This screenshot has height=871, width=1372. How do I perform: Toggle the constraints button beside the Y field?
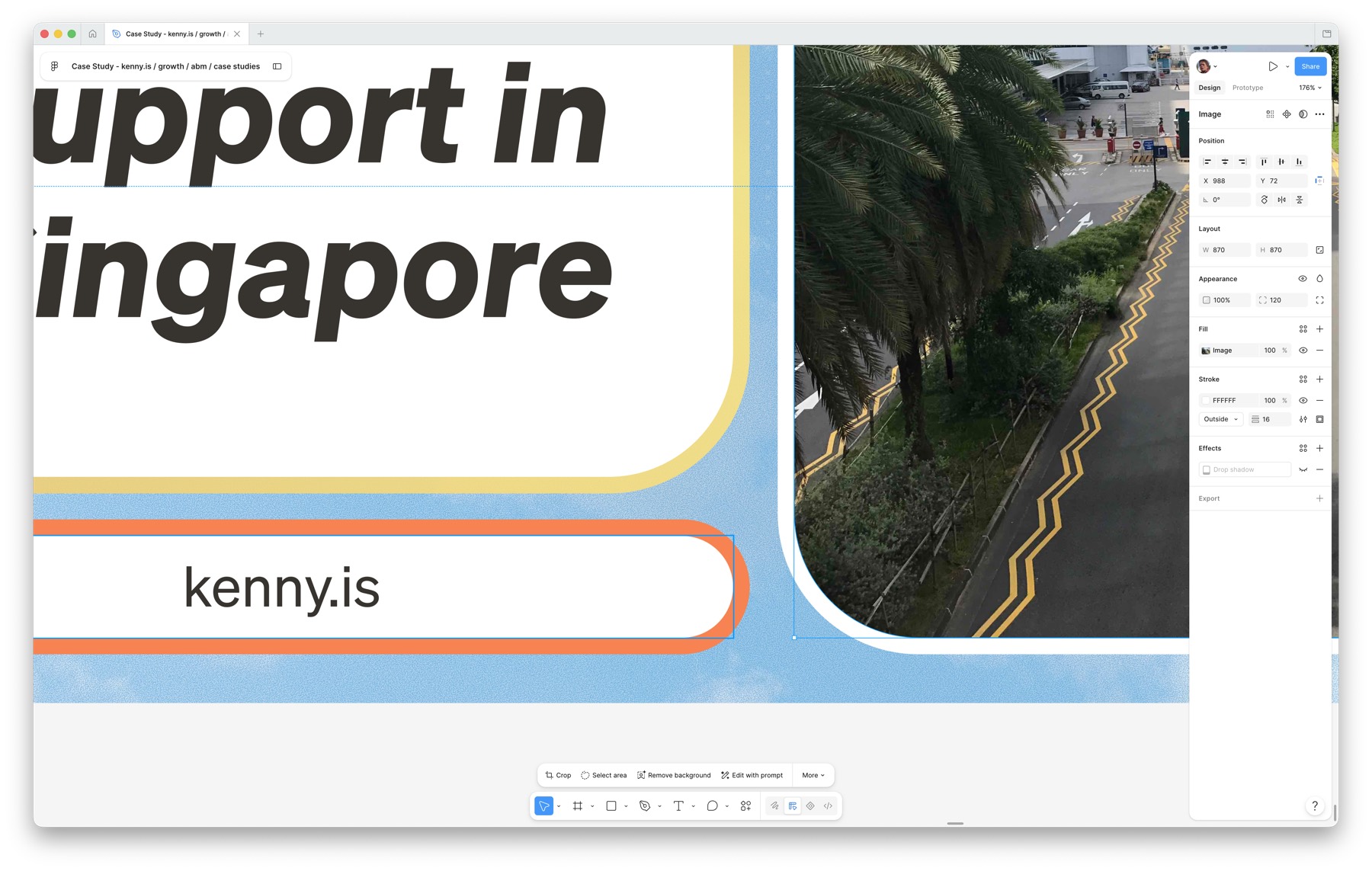tap(1319, 181)
